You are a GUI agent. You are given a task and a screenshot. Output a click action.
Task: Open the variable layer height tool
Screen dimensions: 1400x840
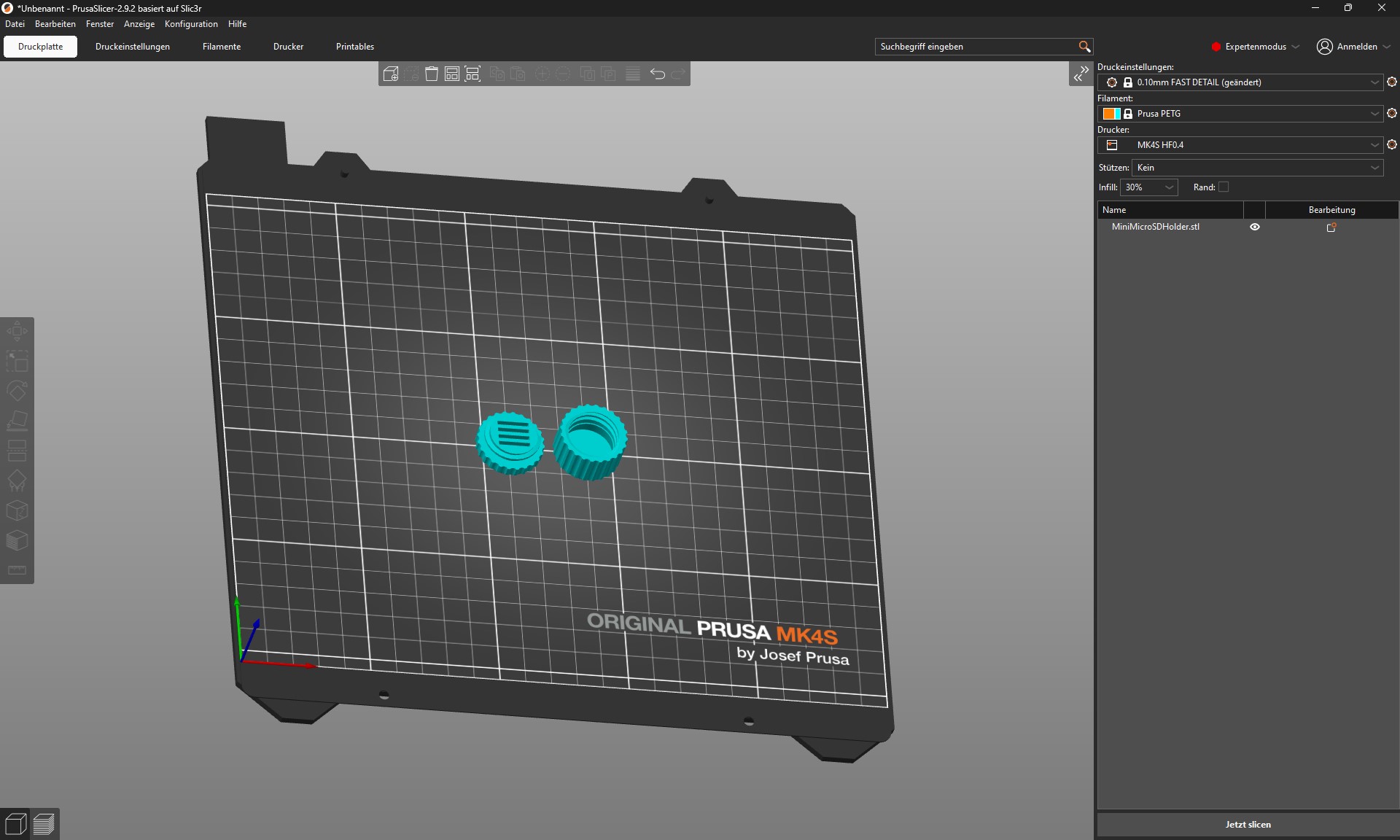pyautogui.click(x=633, y=74)
